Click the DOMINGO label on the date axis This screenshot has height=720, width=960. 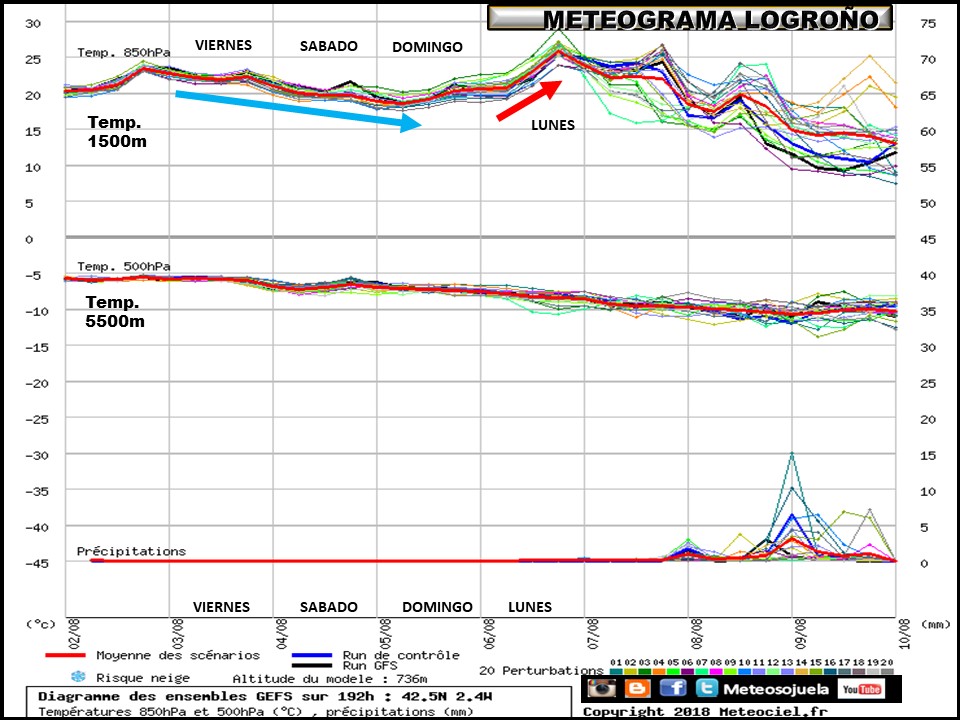[x=437, y=607]
